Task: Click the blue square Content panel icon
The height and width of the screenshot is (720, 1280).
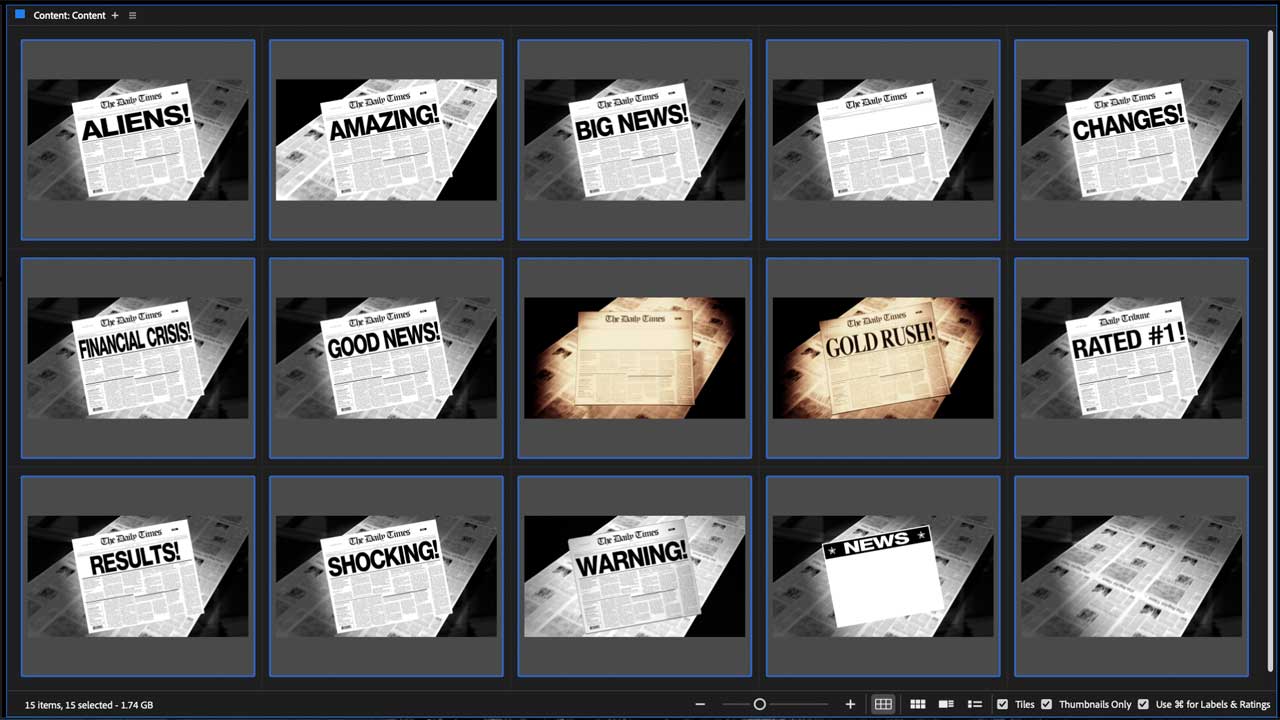Action: (20, 15)
